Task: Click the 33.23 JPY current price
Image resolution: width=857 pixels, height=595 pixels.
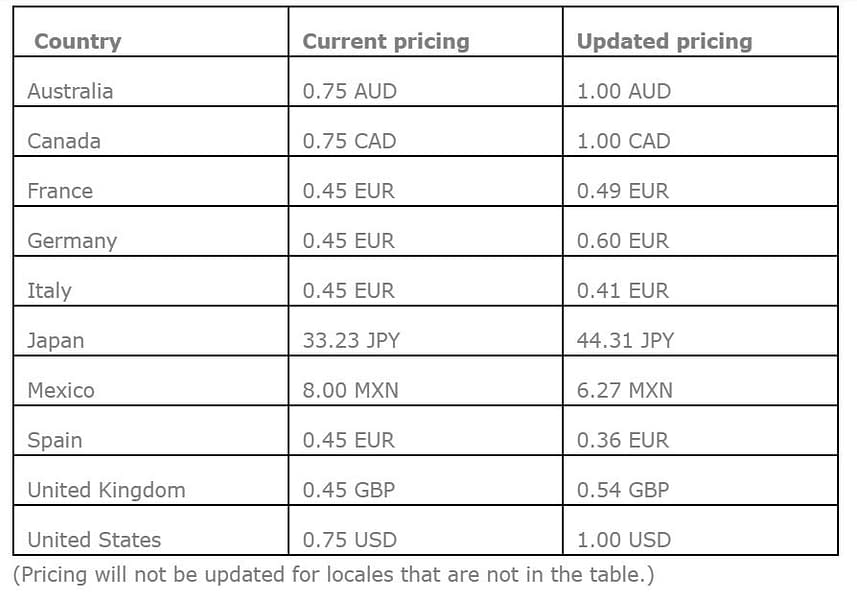Action: (x=351, y=341)
